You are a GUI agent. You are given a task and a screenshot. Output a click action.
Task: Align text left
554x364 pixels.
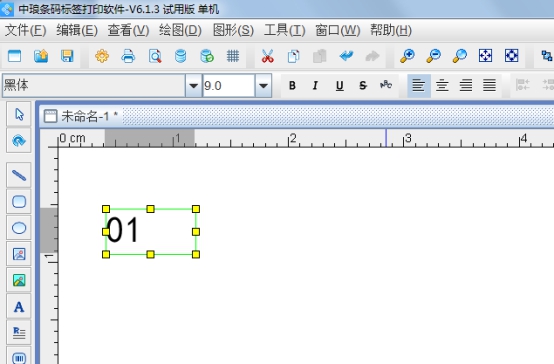pos(419,86)
